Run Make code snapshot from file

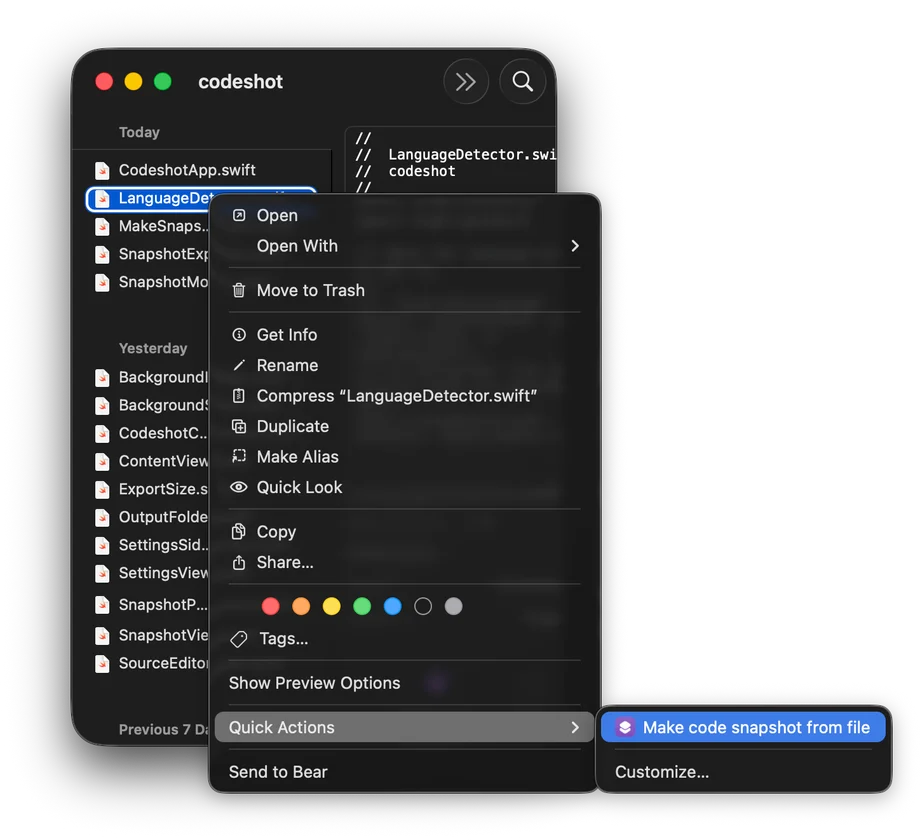click(x=743, y=727)
